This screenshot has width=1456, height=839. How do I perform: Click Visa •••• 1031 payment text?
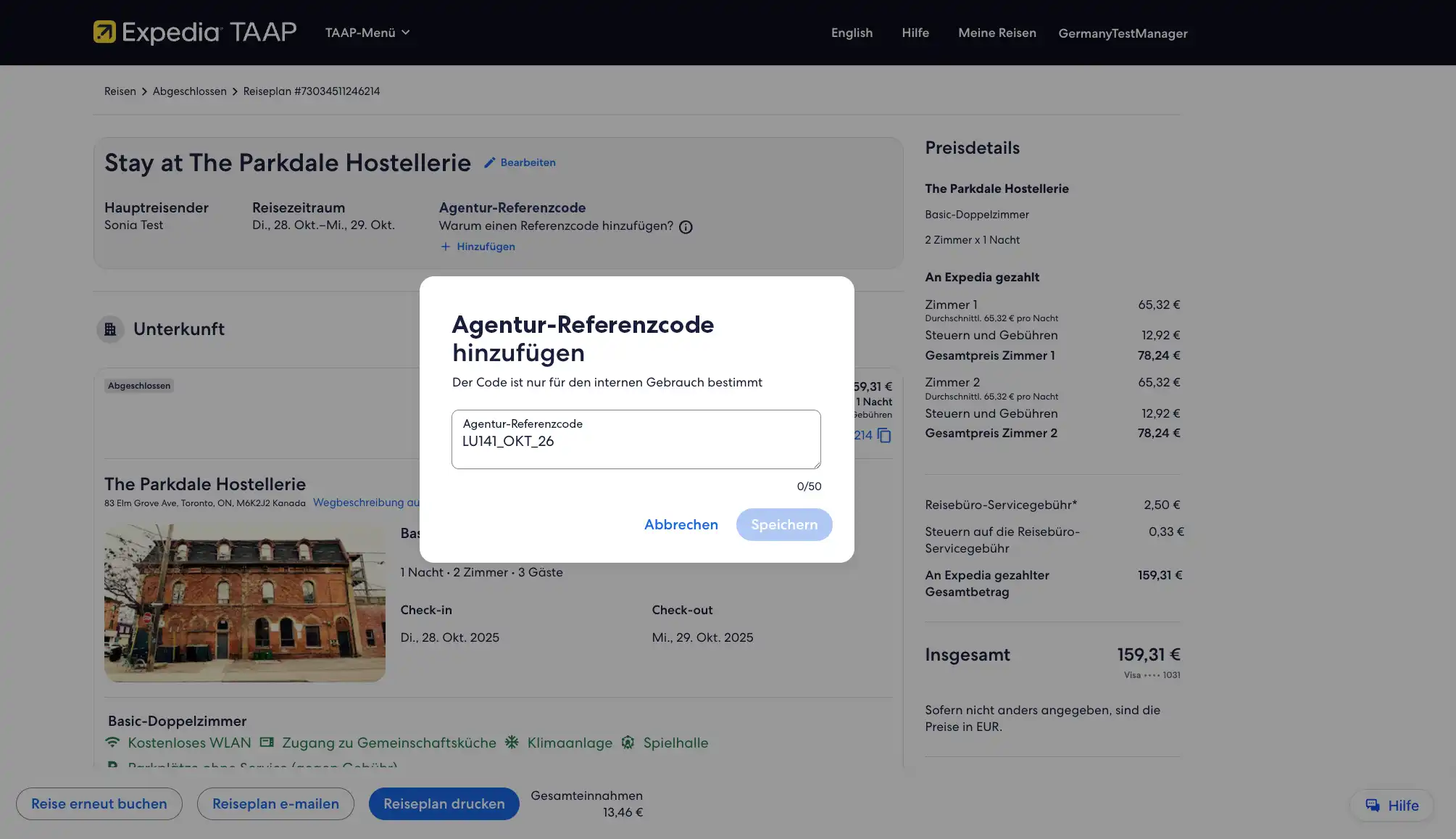click(x=1152, y=675)
